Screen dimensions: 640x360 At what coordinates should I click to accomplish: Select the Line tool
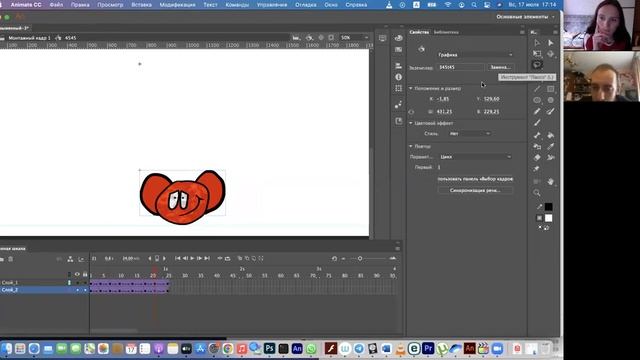pos(537,89)
